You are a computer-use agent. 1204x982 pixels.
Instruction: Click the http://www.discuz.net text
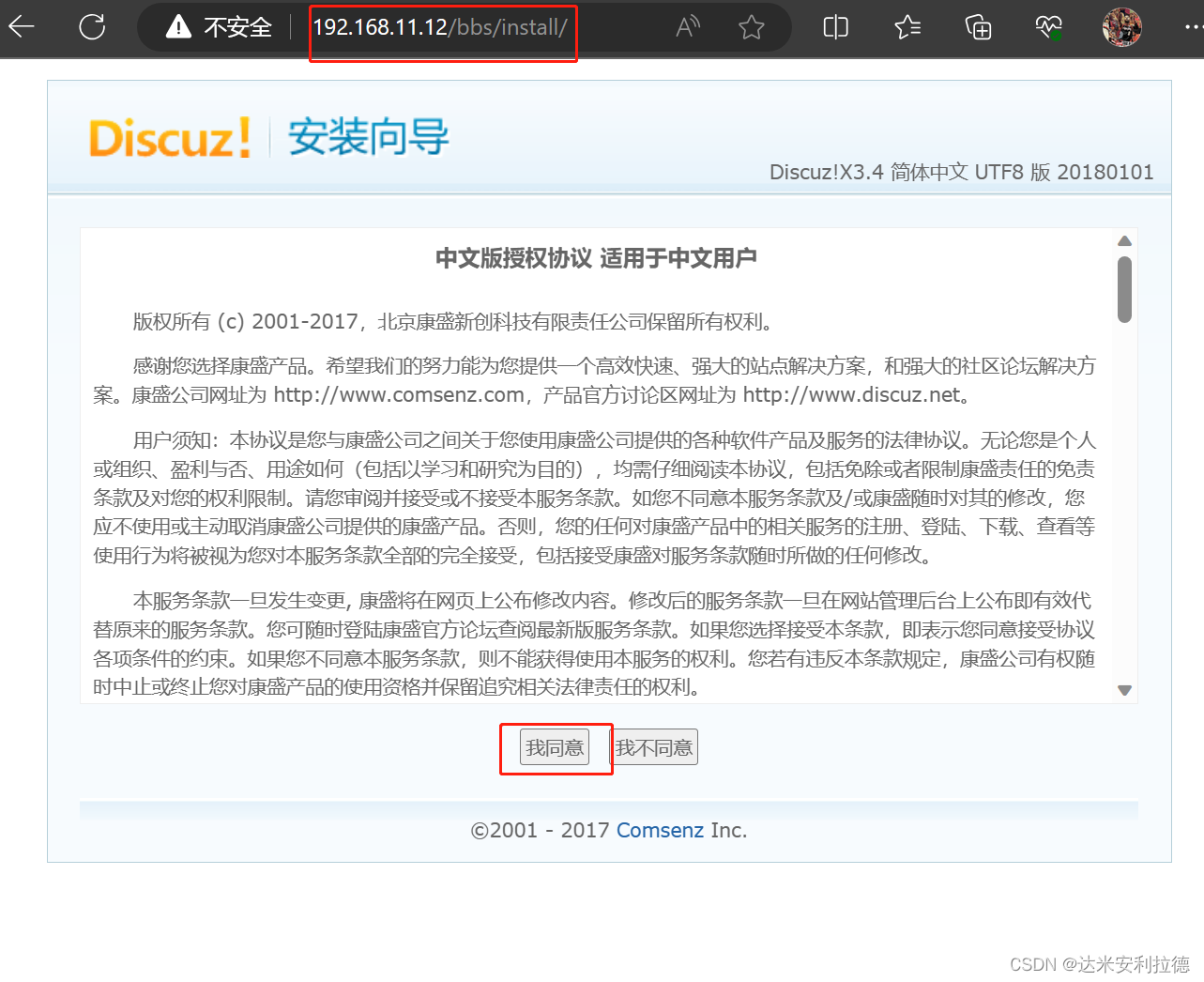(x=852, y=395)
